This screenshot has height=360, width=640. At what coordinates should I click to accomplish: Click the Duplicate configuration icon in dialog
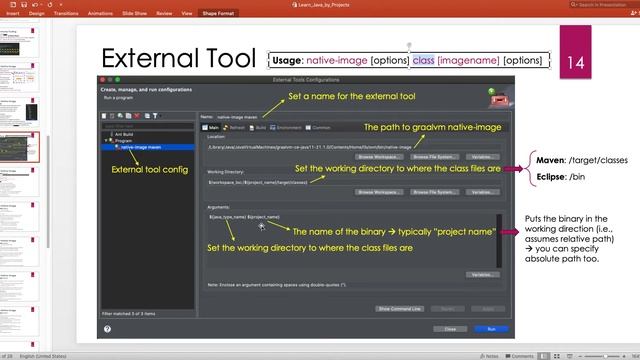(x=128, y=116)
